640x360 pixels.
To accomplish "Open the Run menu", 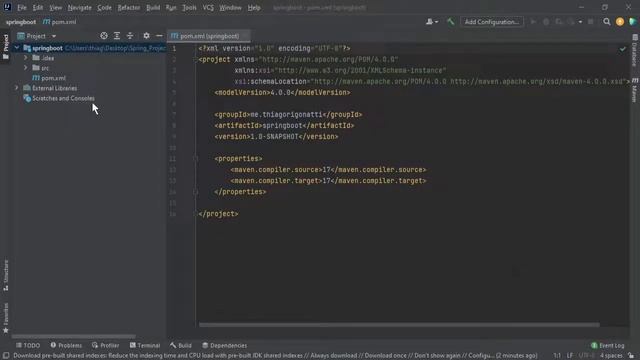I will coord(171,8).
